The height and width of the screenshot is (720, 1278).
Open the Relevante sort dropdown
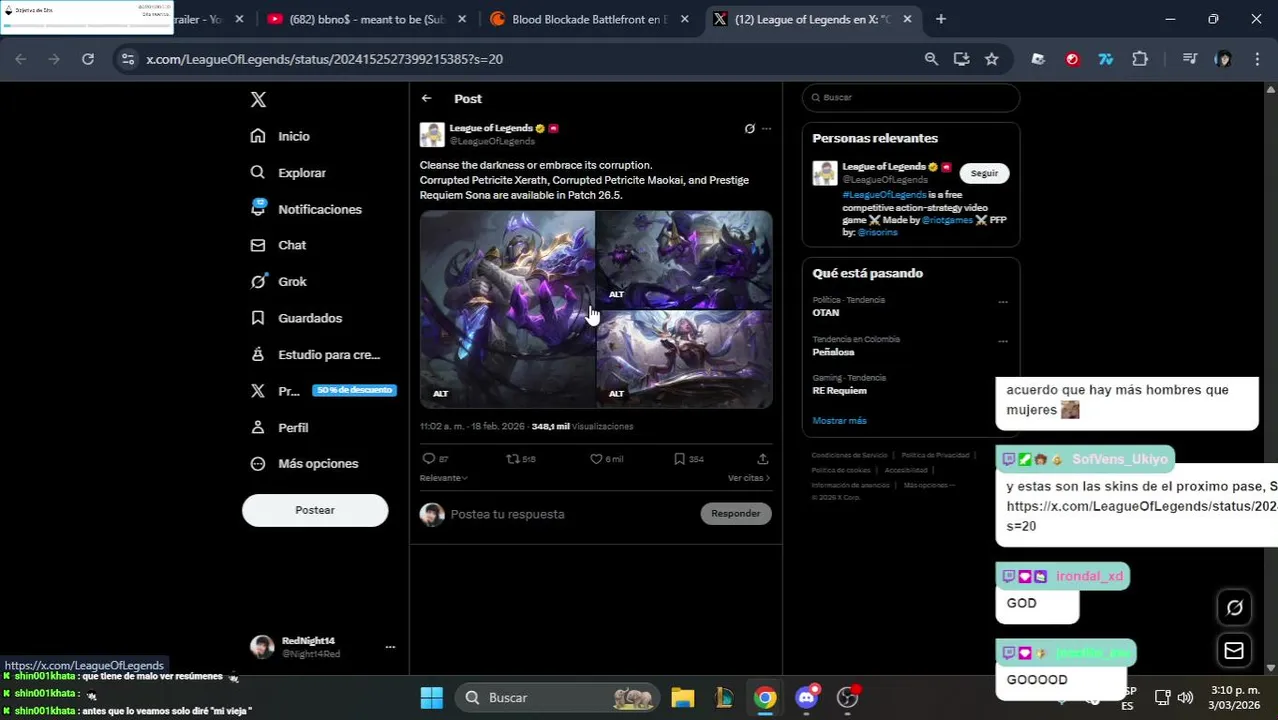443,478
